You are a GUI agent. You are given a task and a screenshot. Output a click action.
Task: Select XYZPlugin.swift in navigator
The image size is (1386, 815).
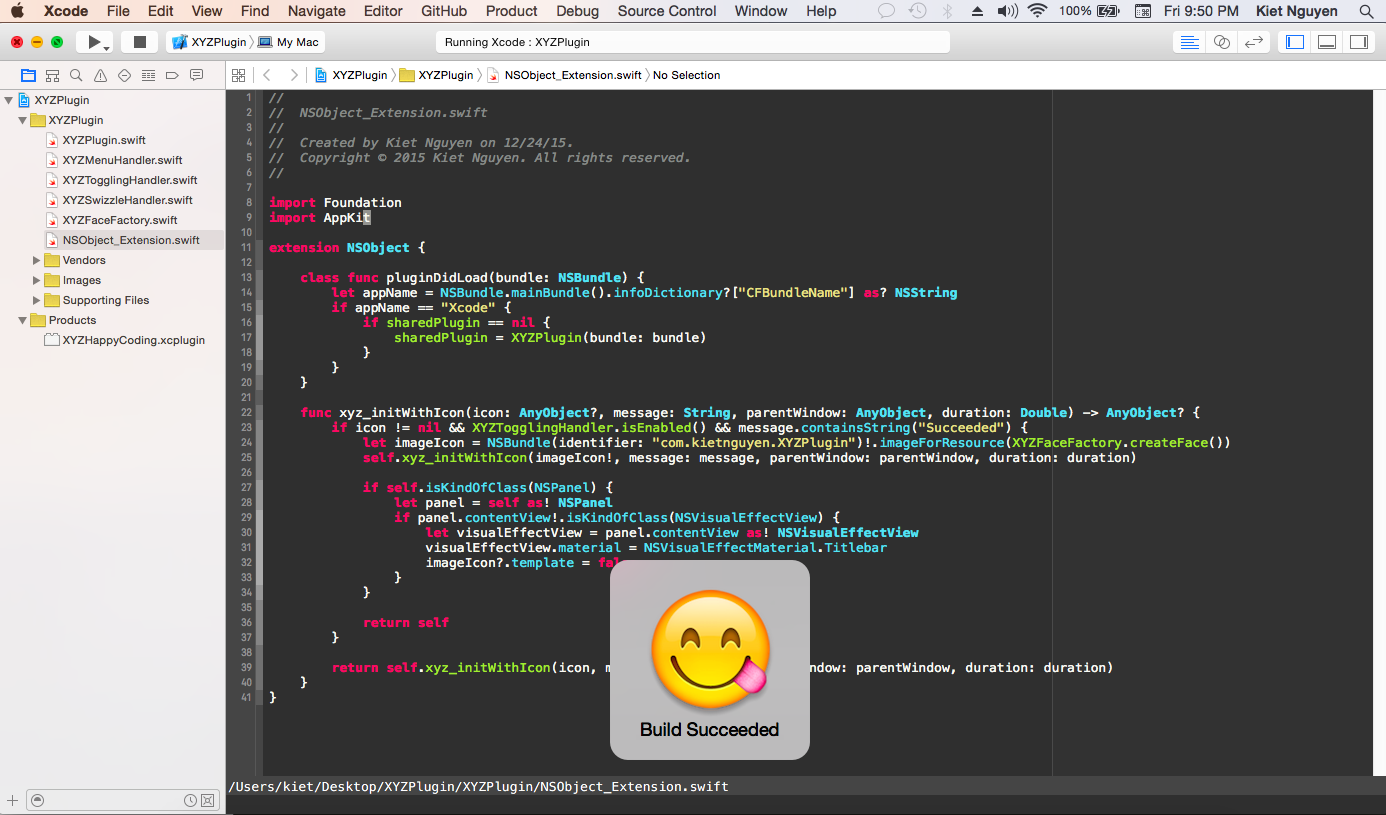[104, 140]
